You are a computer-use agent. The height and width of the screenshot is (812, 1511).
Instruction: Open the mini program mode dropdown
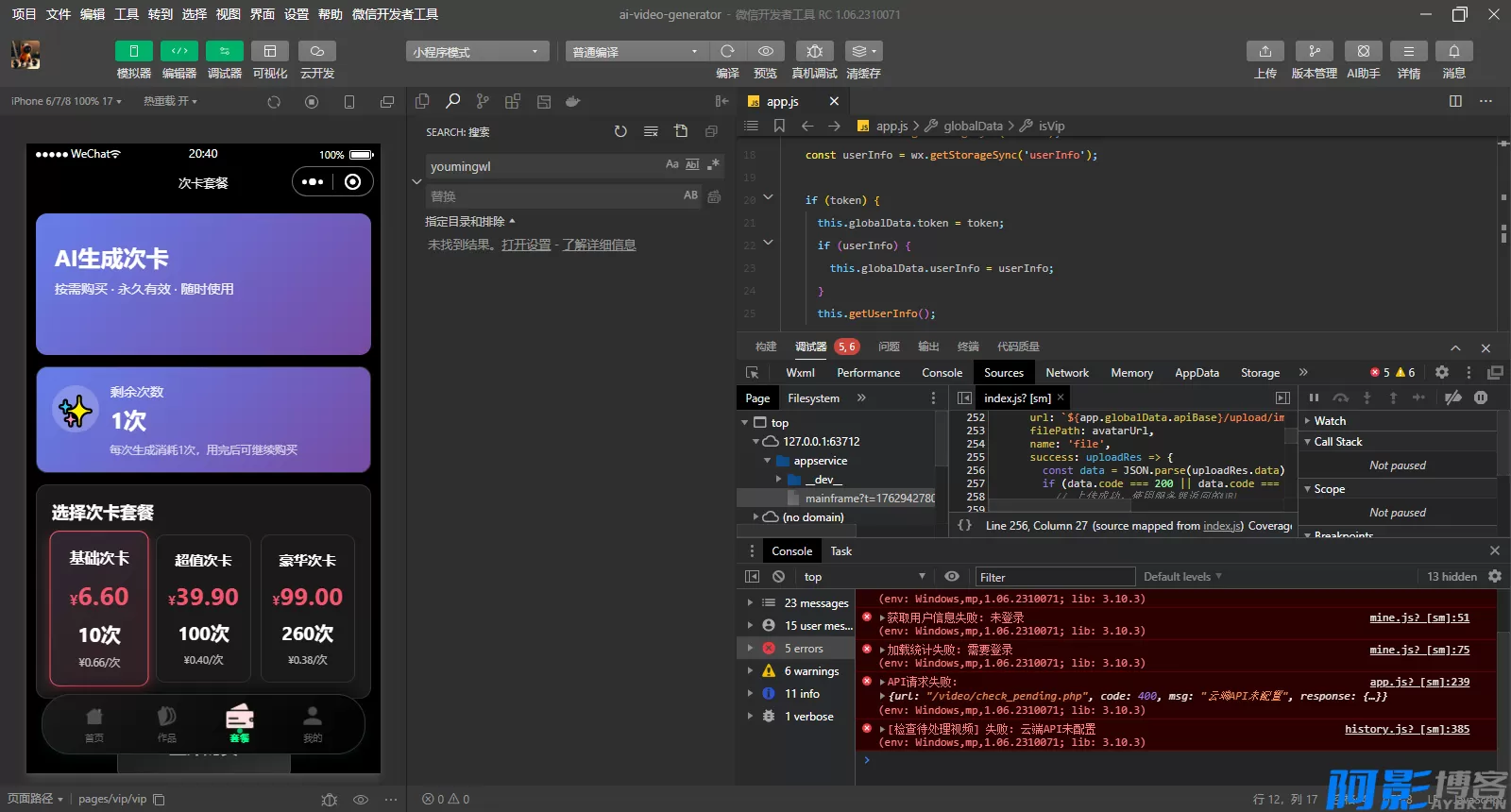click(x=477, y=52)
